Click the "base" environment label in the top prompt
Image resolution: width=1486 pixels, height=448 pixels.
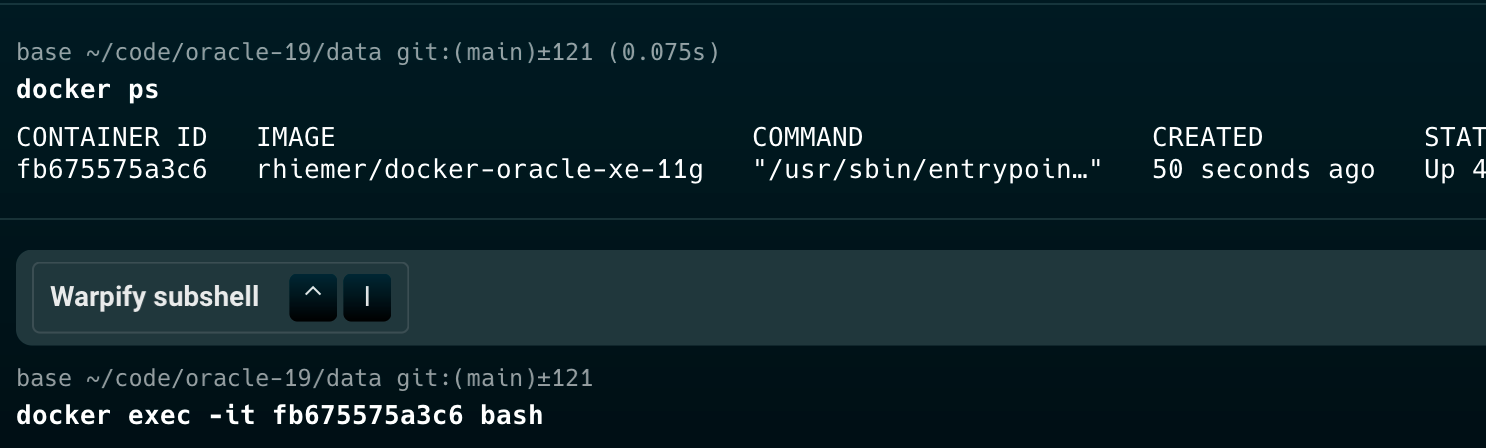point(44,52)
